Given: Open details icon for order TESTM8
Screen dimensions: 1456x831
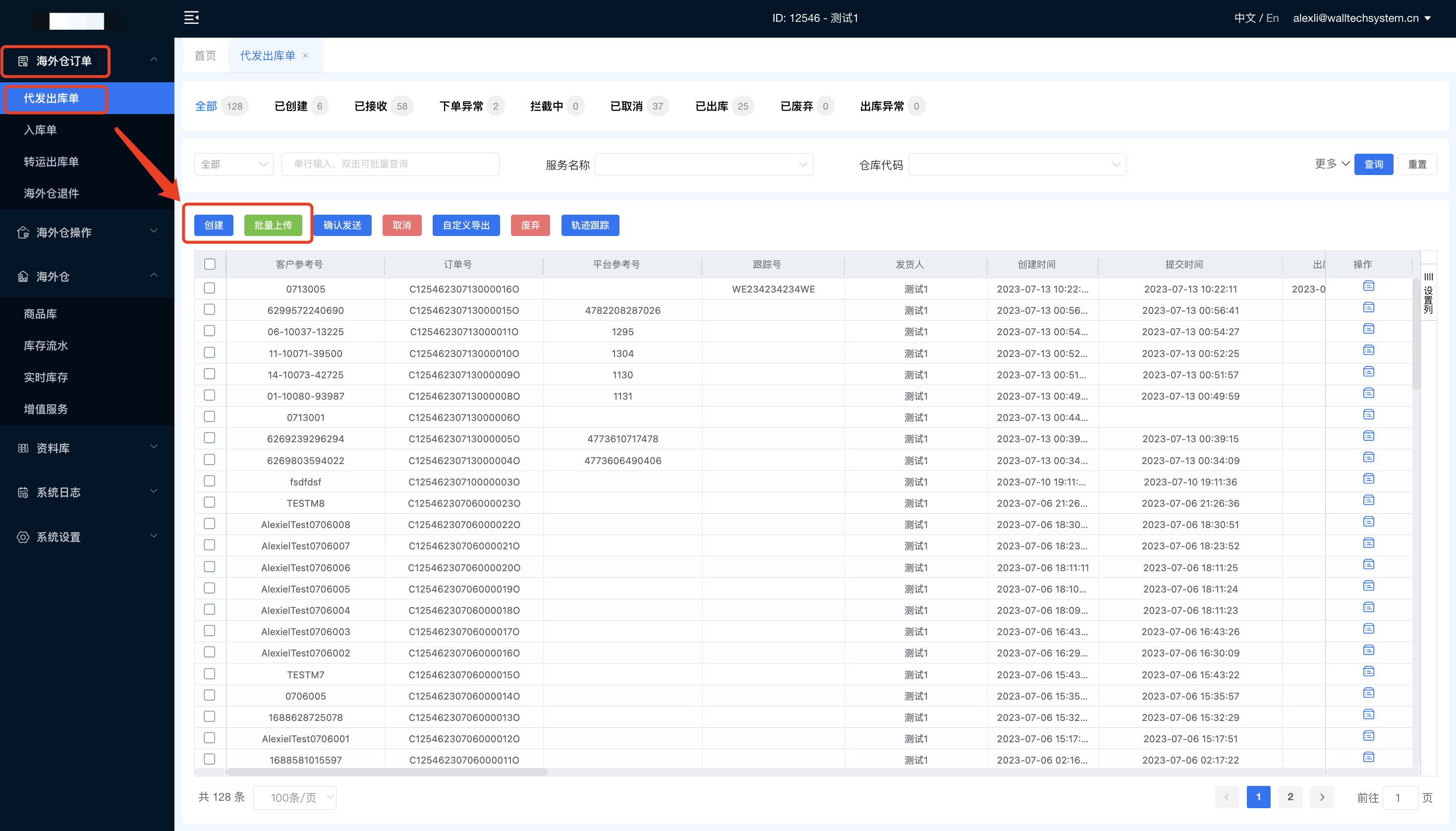Looking at the screenshot, I should pyautogui.click(x=1368, y=500).
